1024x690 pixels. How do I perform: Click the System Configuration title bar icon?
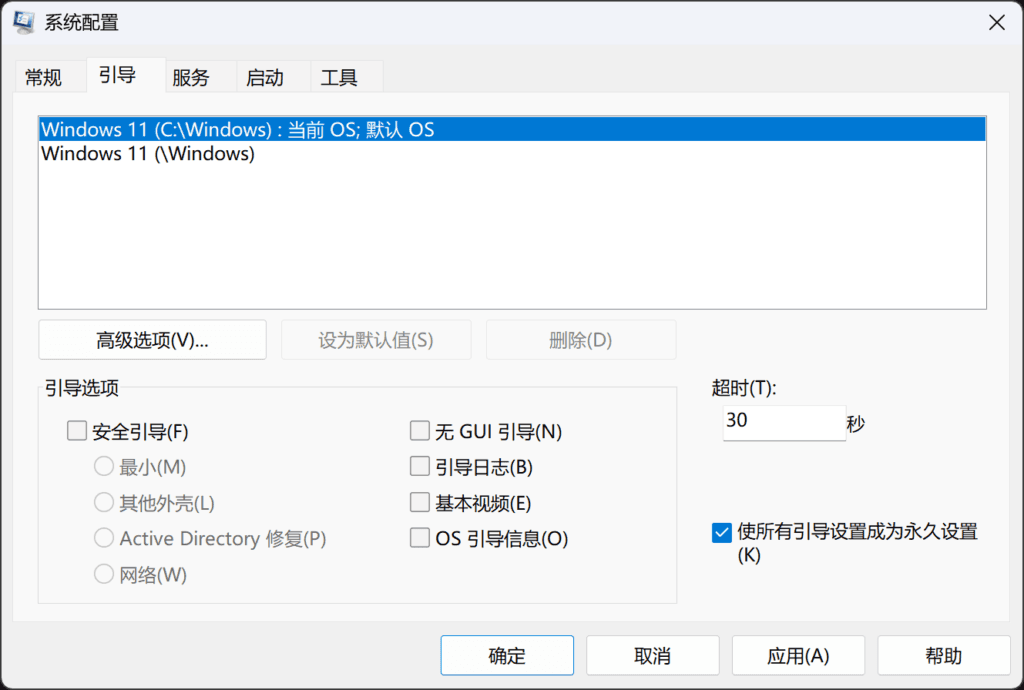(23, 21)
